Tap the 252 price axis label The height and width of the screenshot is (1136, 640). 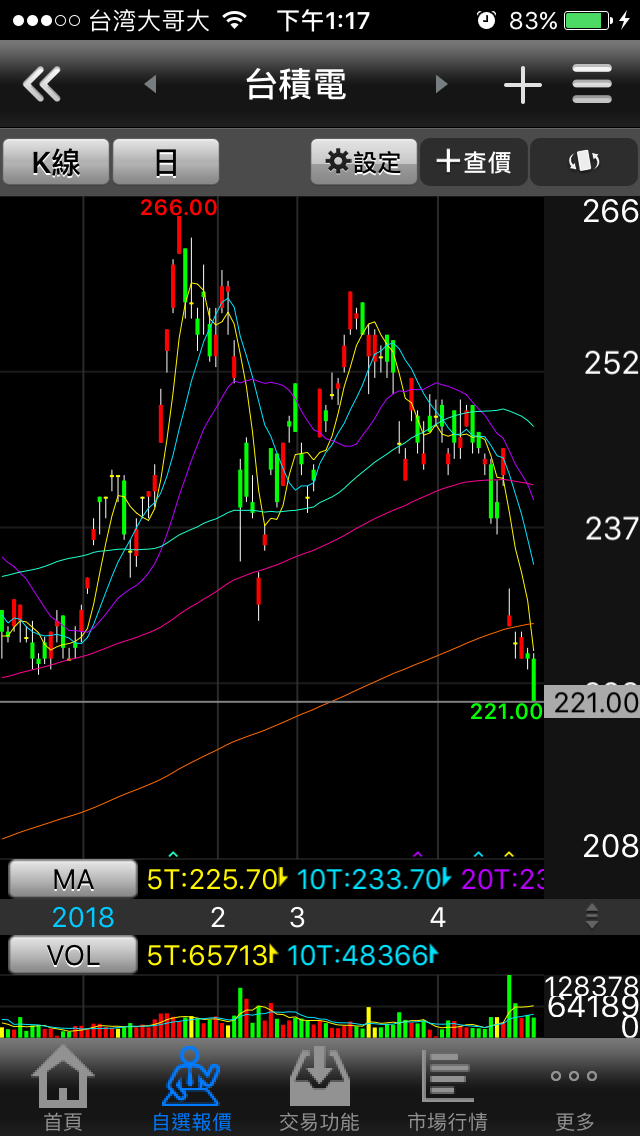point(612,364)
